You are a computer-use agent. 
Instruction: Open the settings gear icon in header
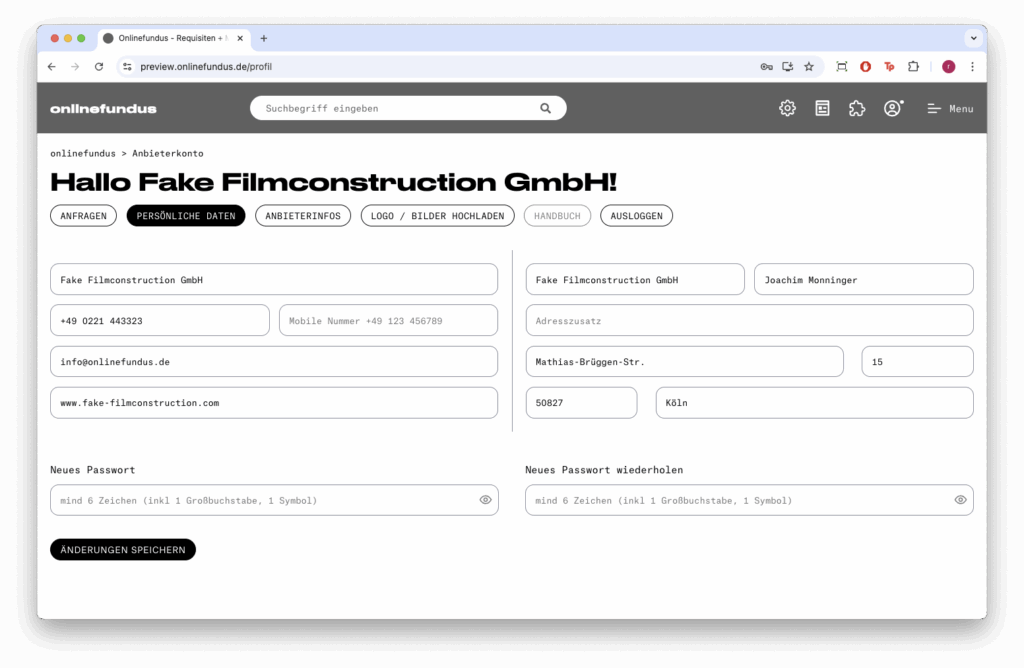[x=787, y=108]
